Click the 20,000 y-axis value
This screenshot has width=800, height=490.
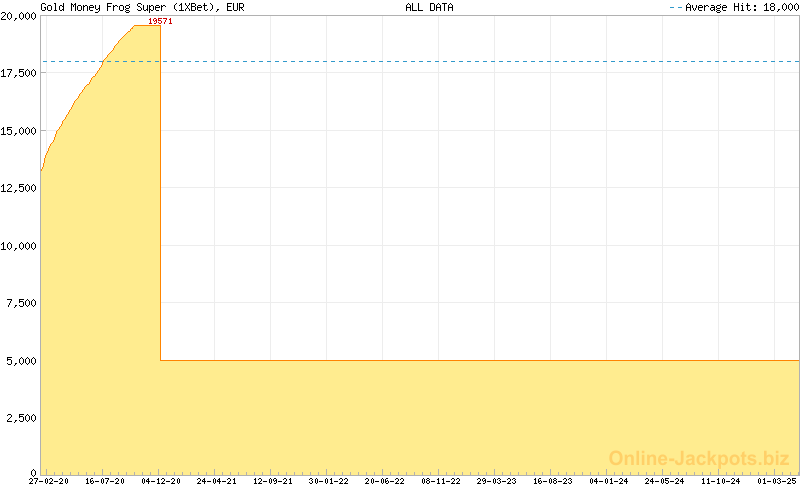click(19, 16)
